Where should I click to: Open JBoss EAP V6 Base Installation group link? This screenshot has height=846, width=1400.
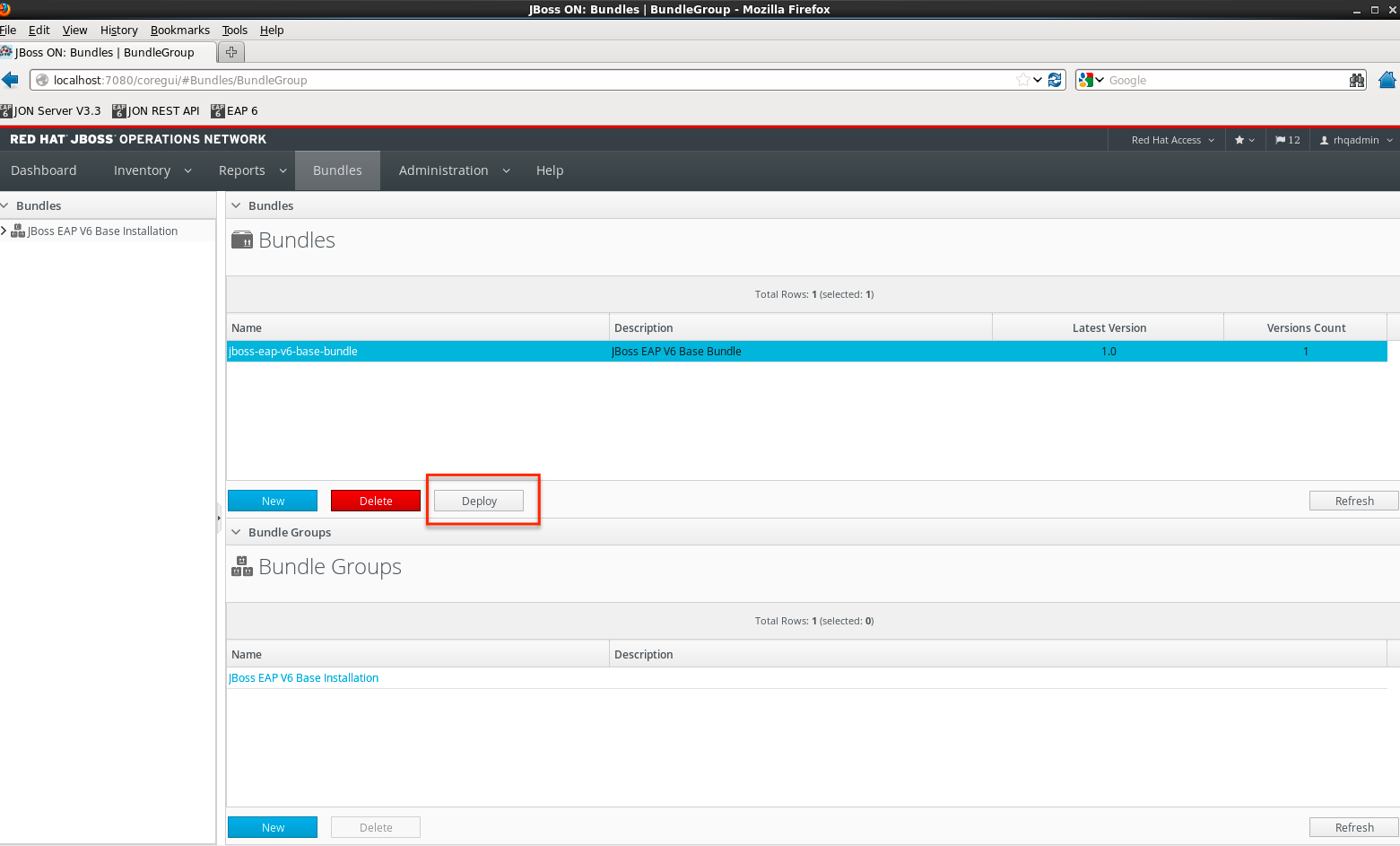click(x=304, y=677)
